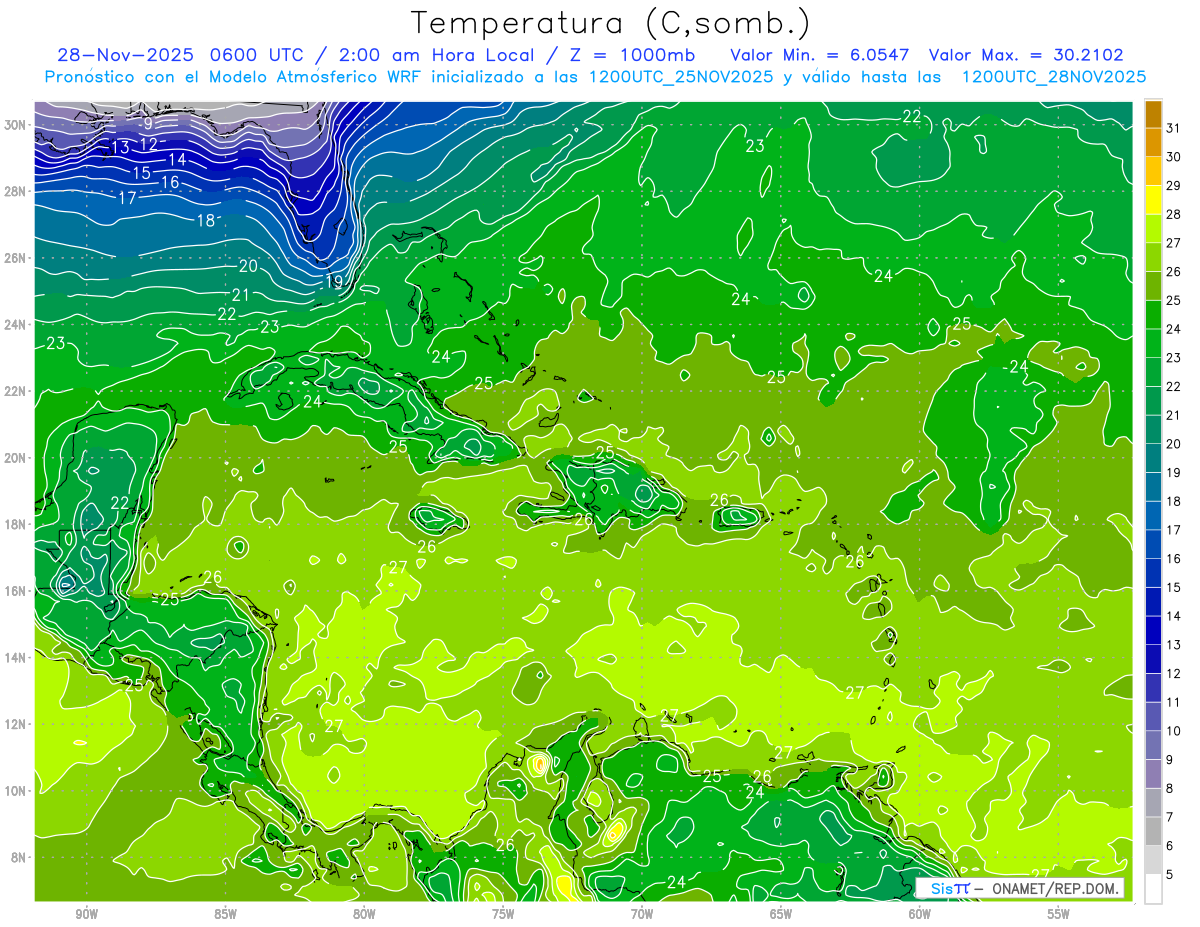The height and width of the screenshot is (927, 1200).
Task: Click the dark blue swatch between 13 and 14
Action: 1153,630
